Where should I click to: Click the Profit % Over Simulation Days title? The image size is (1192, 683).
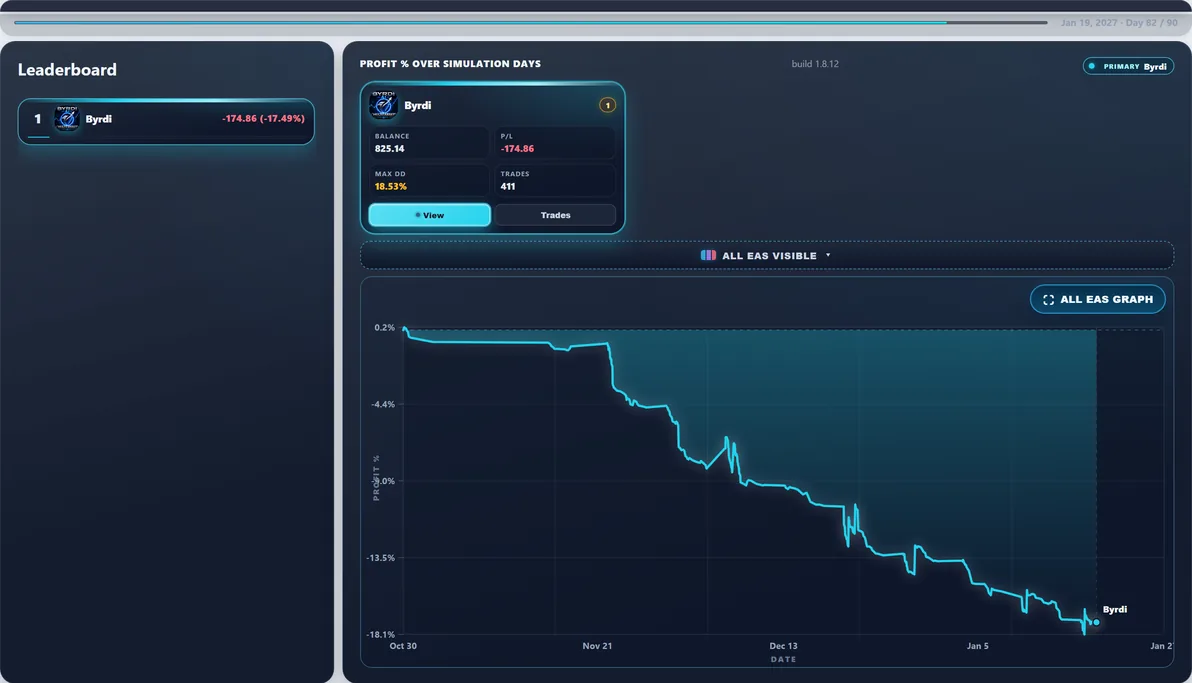450,64
